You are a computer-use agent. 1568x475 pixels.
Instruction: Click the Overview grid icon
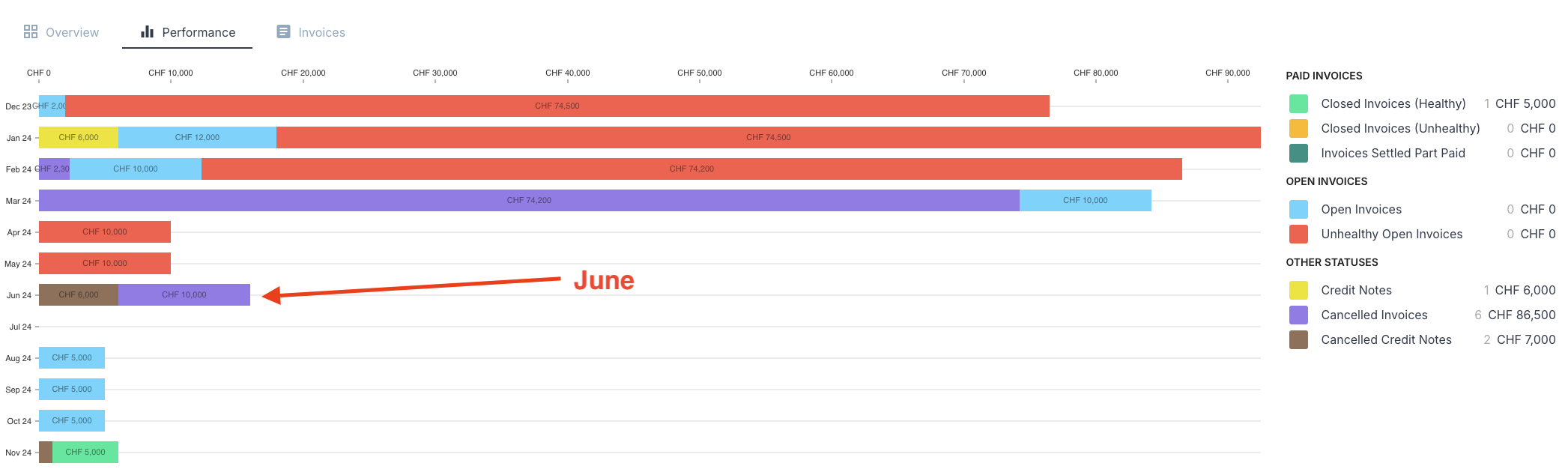(x=31, y=31)
